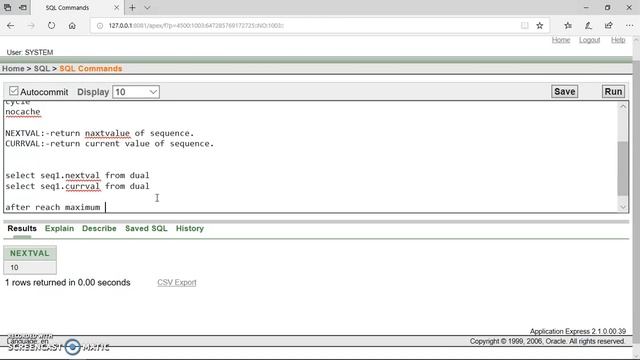Click the address bar URL
Image resolution: width=640 pixels, height=360 pixels.
point(196,26)
